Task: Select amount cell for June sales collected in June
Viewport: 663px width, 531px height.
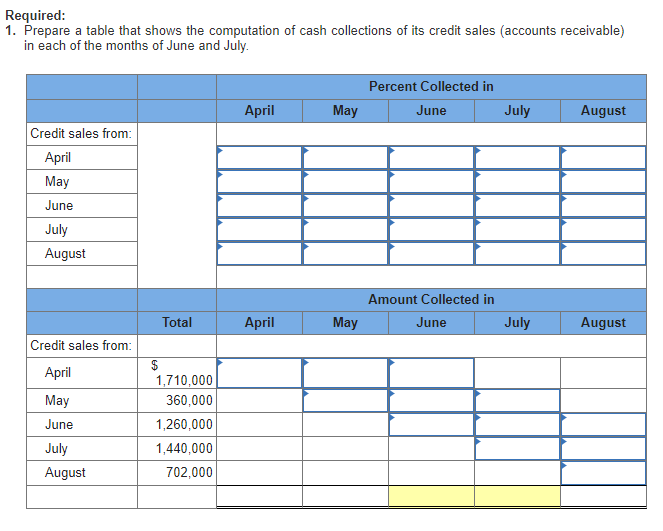Action: [x=431, y=425]
